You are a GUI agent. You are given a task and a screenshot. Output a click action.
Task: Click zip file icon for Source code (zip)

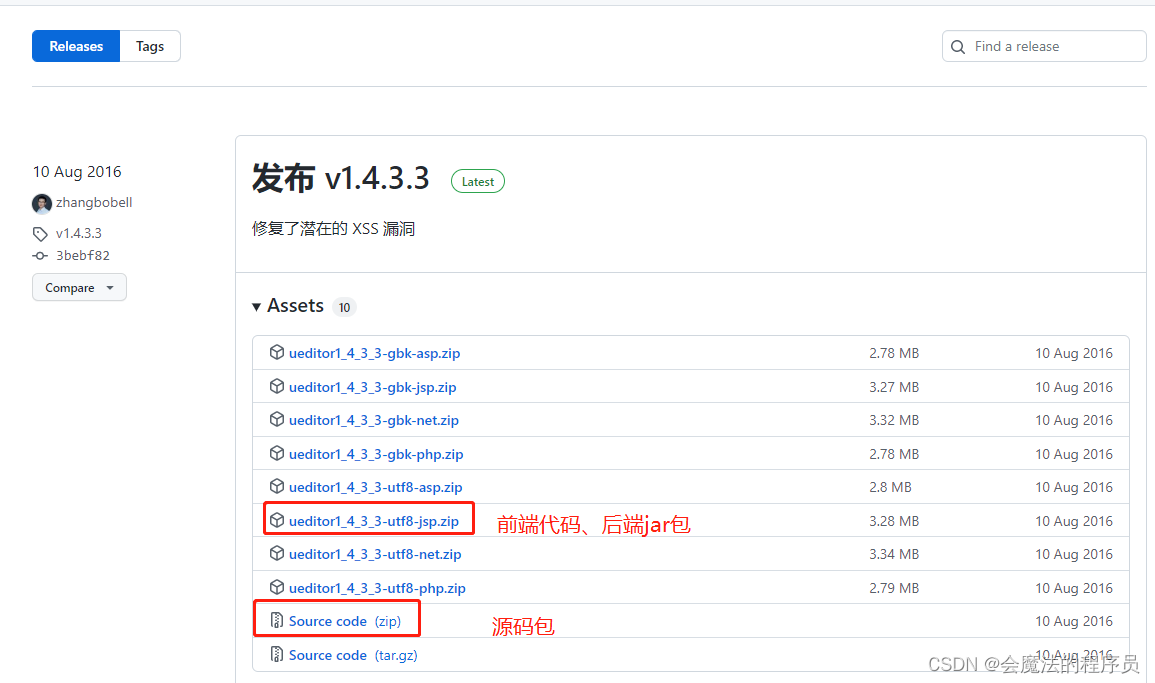point(277,620)
